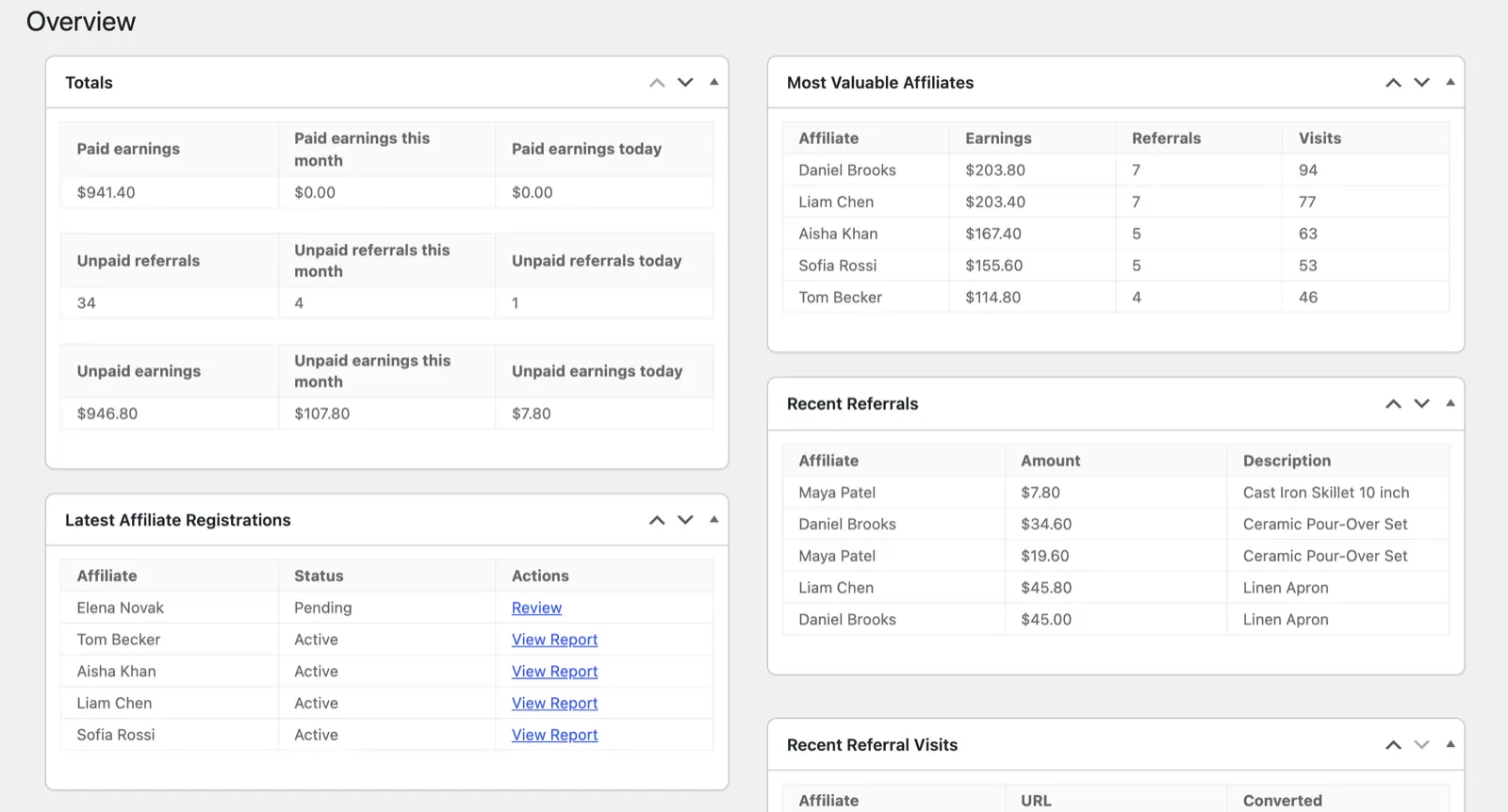
Task: Collapse the Most Valuable Affiliates panel
Action: 1451,82
